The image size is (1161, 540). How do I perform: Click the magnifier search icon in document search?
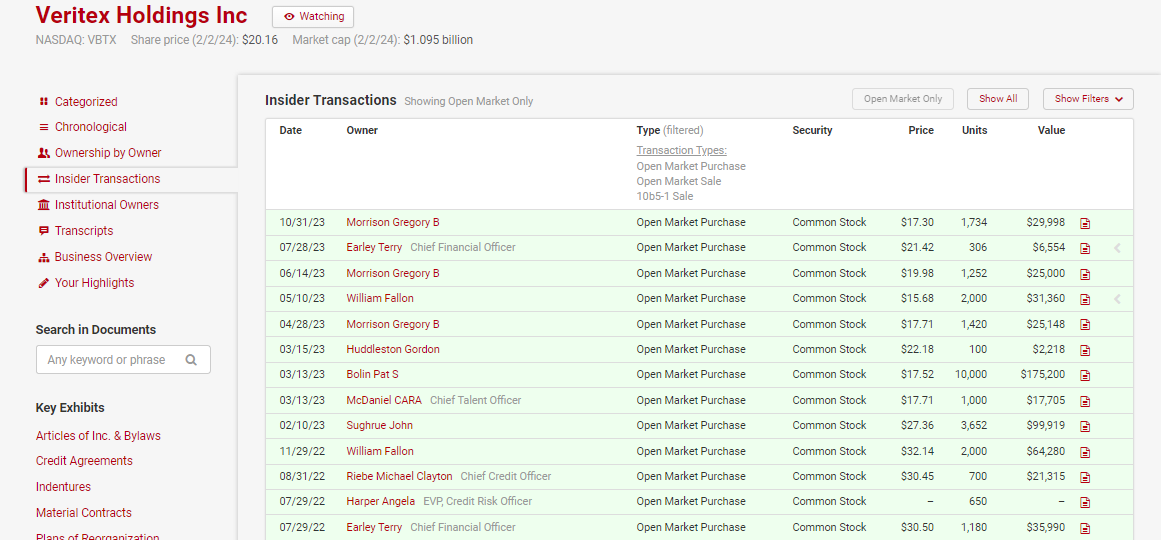(x=191, y=360)
